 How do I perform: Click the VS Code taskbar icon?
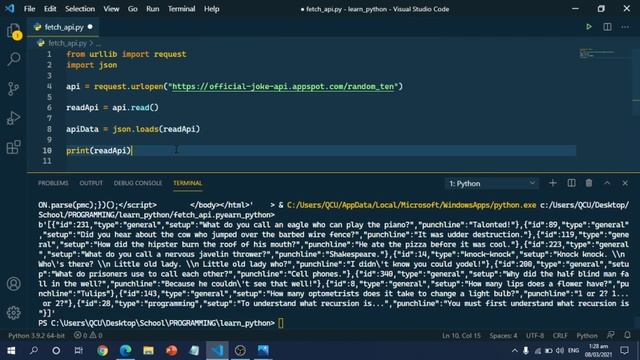pos(217,350)
